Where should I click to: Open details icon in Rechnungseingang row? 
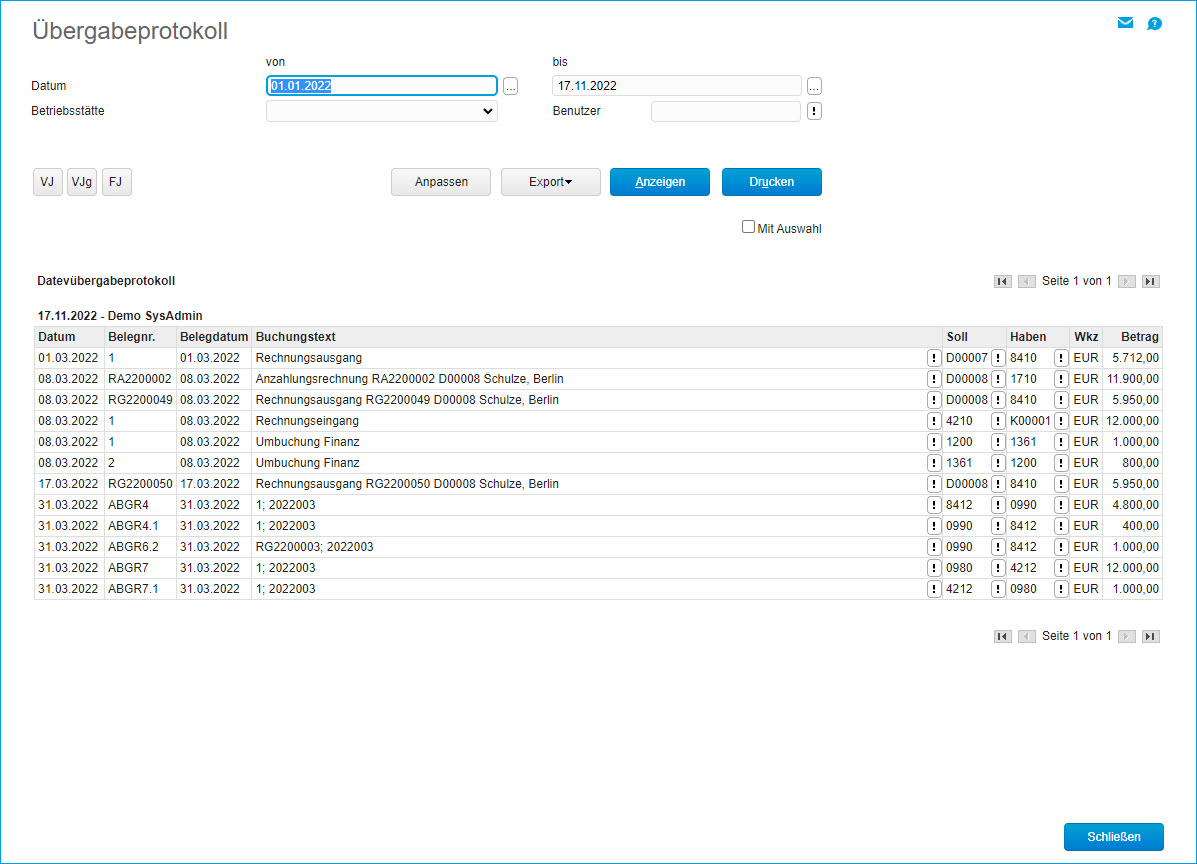tap(933, 421)
